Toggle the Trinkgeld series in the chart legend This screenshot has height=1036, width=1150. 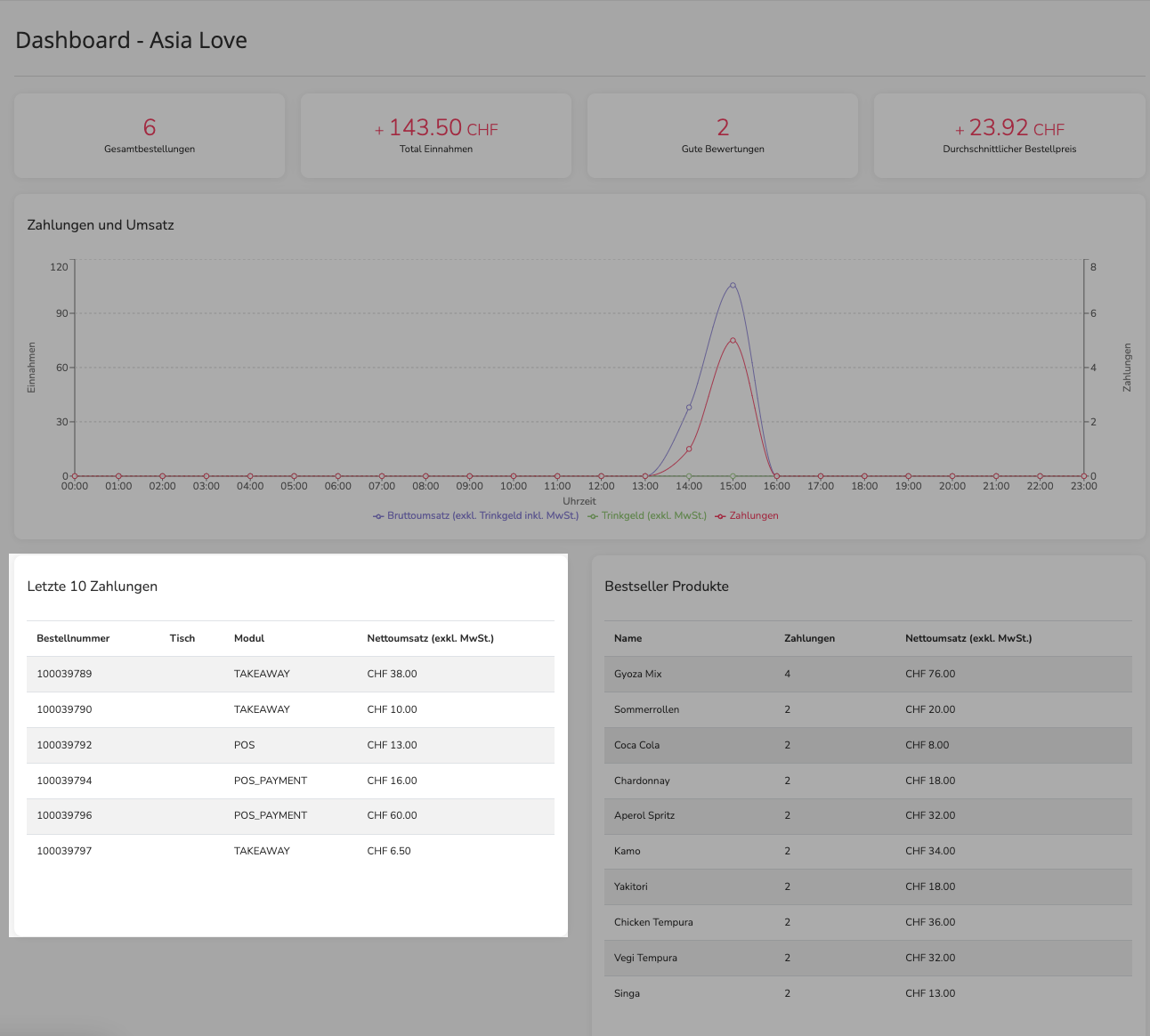tap(647, 516)
